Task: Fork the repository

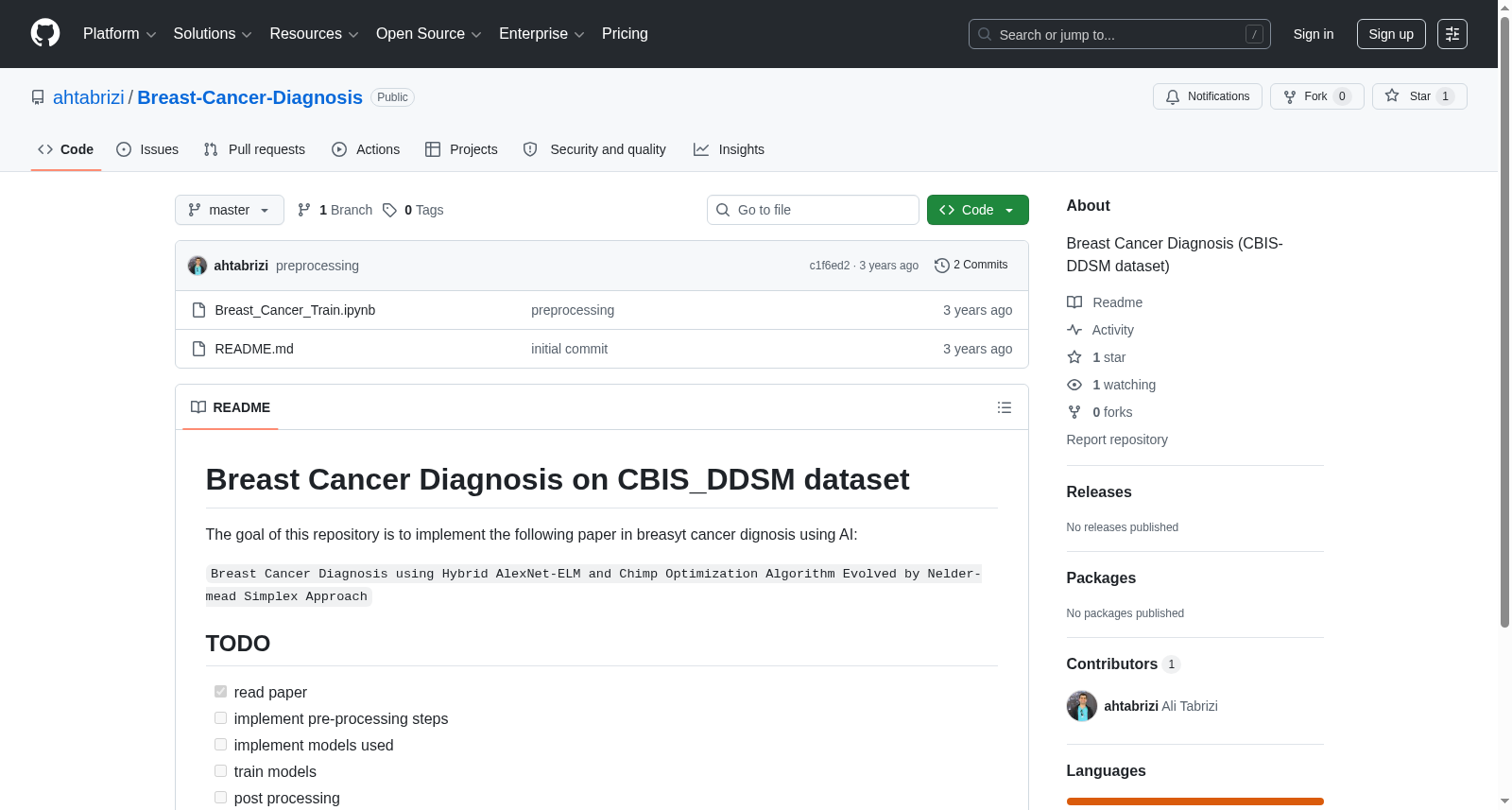Action: 1316,96
